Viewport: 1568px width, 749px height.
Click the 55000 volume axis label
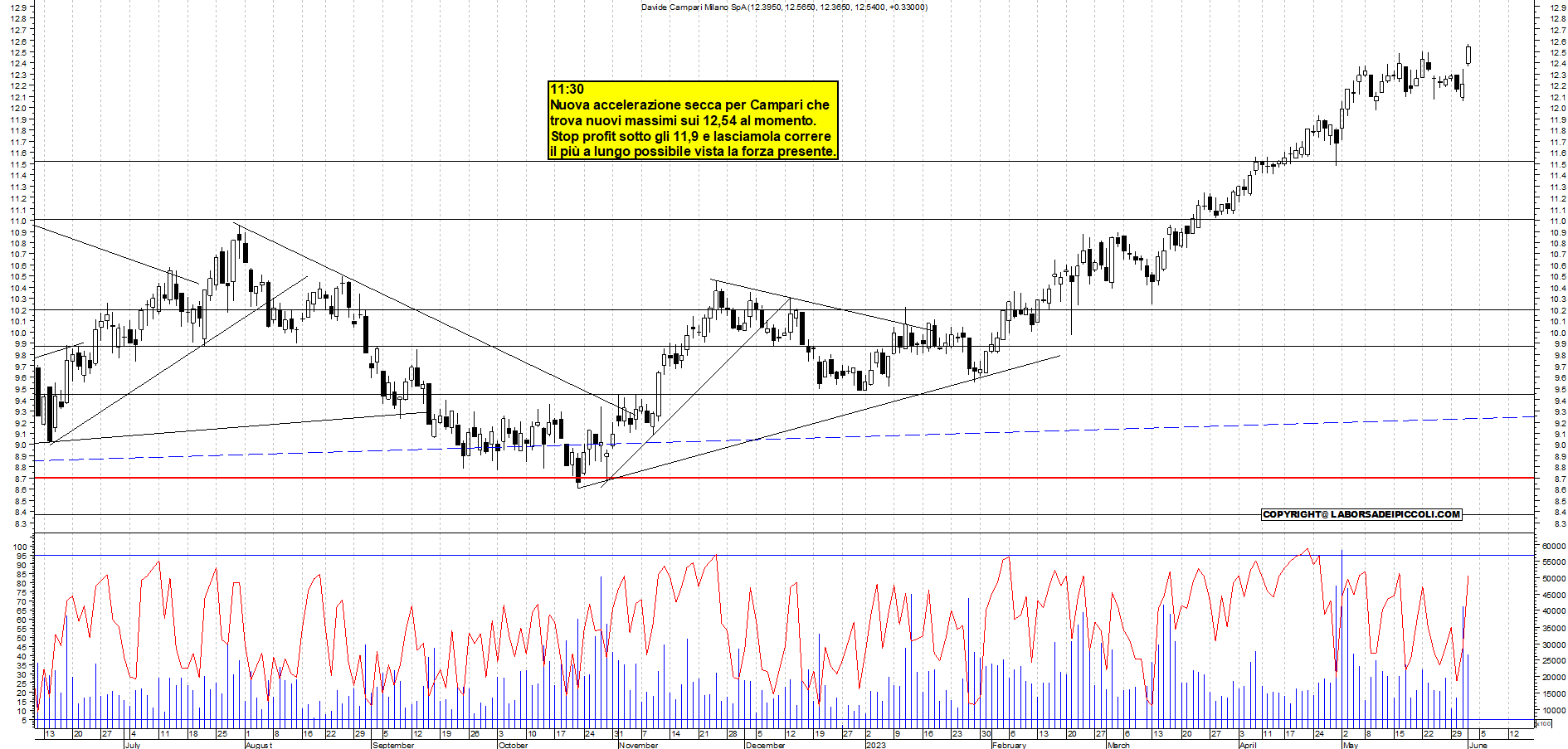pyautogui.click(x=1553, y=562)
